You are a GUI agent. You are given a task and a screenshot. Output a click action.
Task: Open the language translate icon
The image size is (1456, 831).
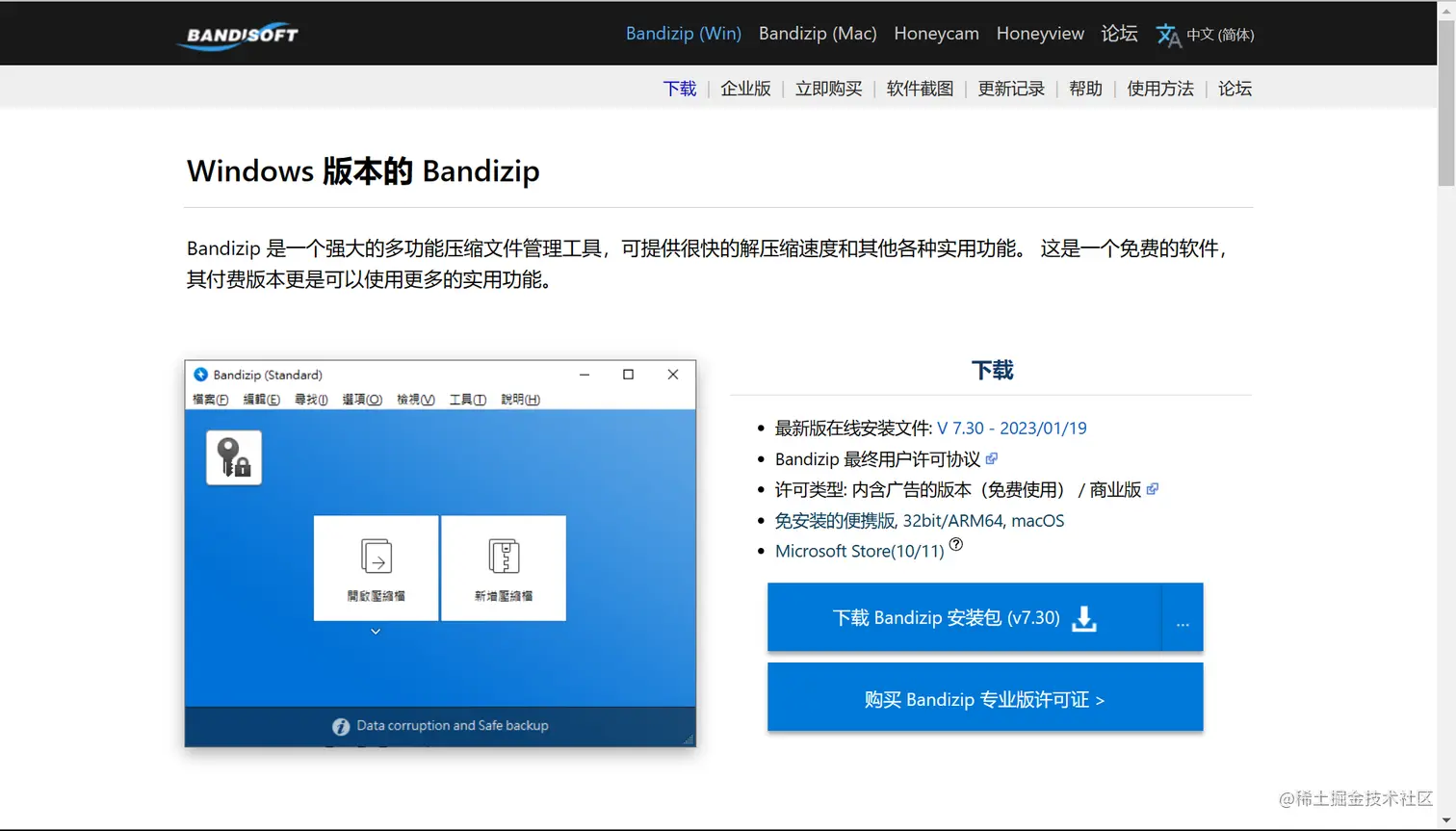pos(1168,36)
